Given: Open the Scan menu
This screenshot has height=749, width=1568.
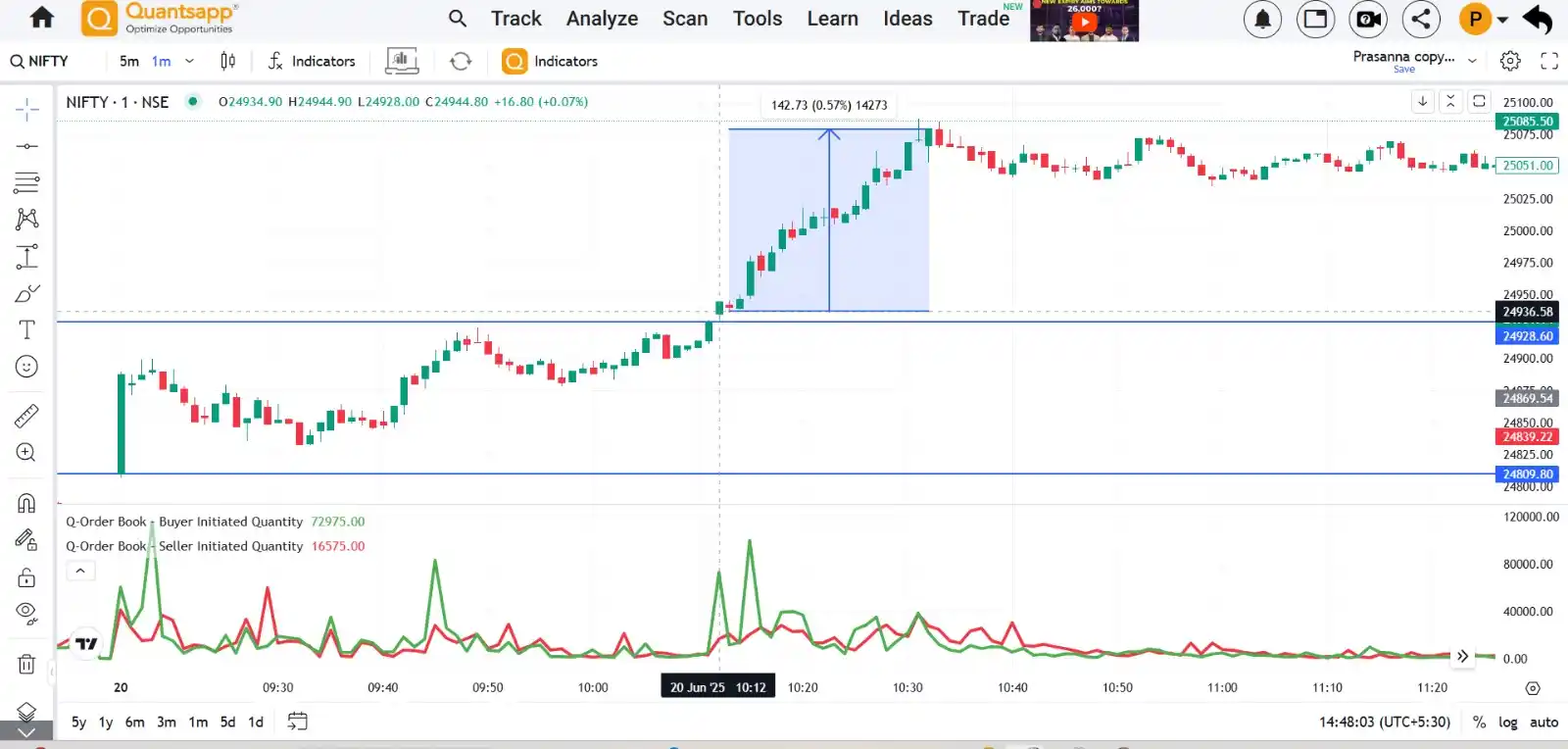Looking at the screenshot, I should tap(685, 19).
